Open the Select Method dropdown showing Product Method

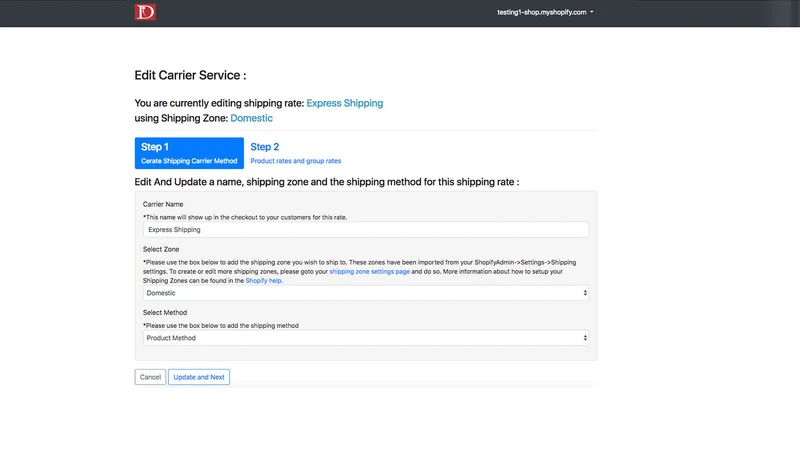(366, 338)
